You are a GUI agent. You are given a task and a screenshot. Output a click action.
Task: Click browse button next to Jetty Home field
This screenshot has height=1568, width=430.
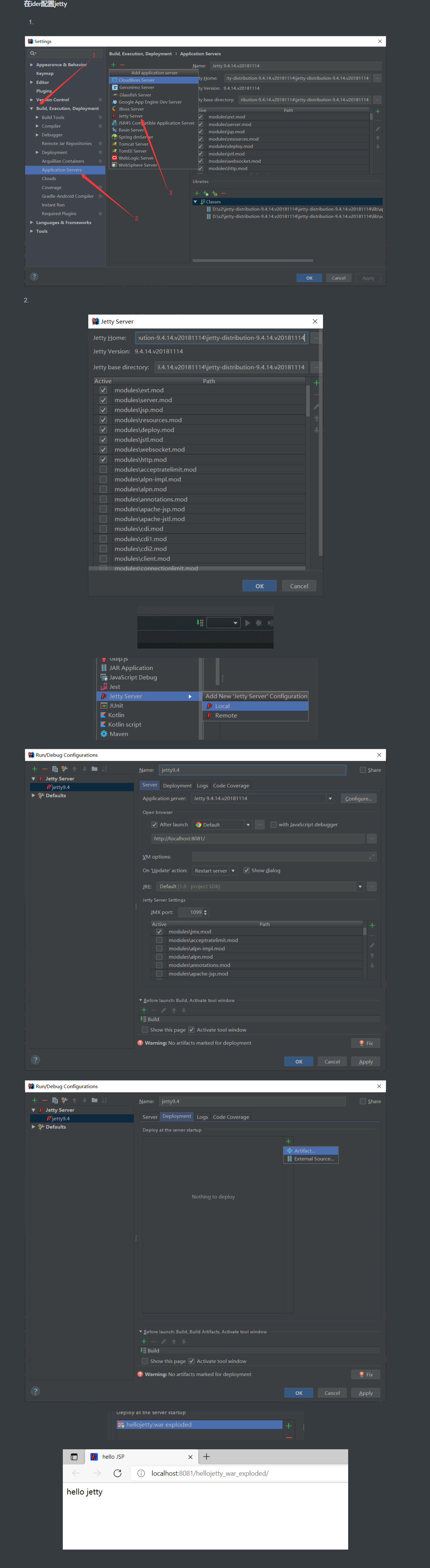[x=316, y=338]
